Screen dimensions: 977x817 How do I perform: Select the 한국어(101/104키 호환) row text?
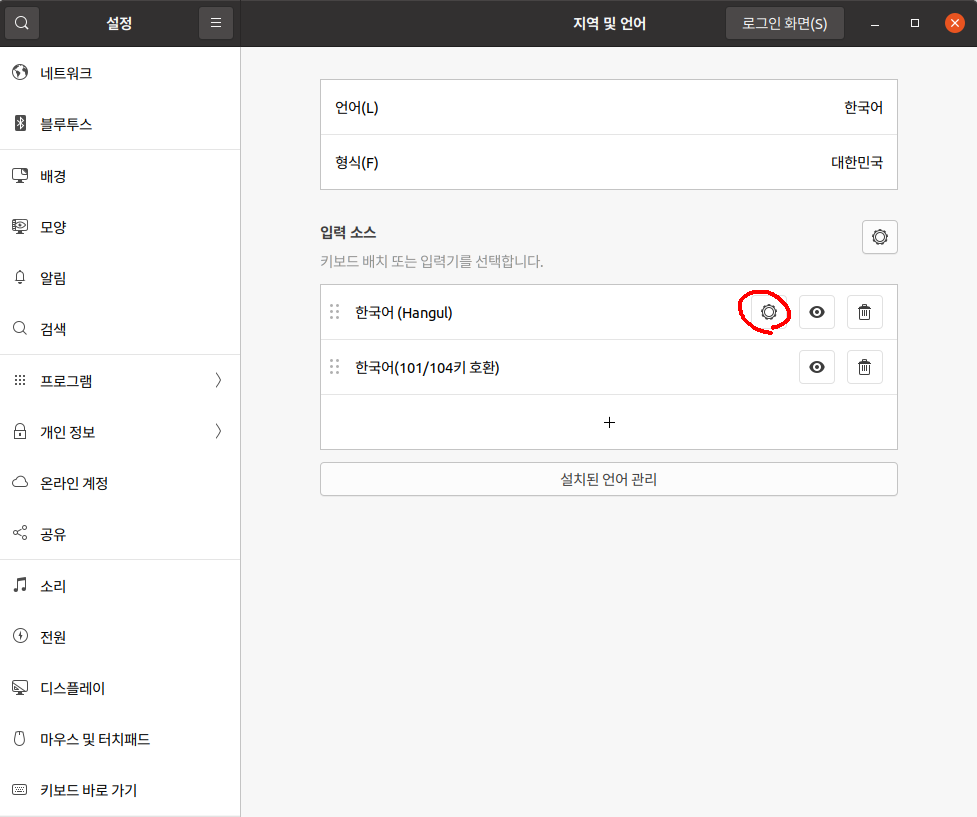coord(427,368)
